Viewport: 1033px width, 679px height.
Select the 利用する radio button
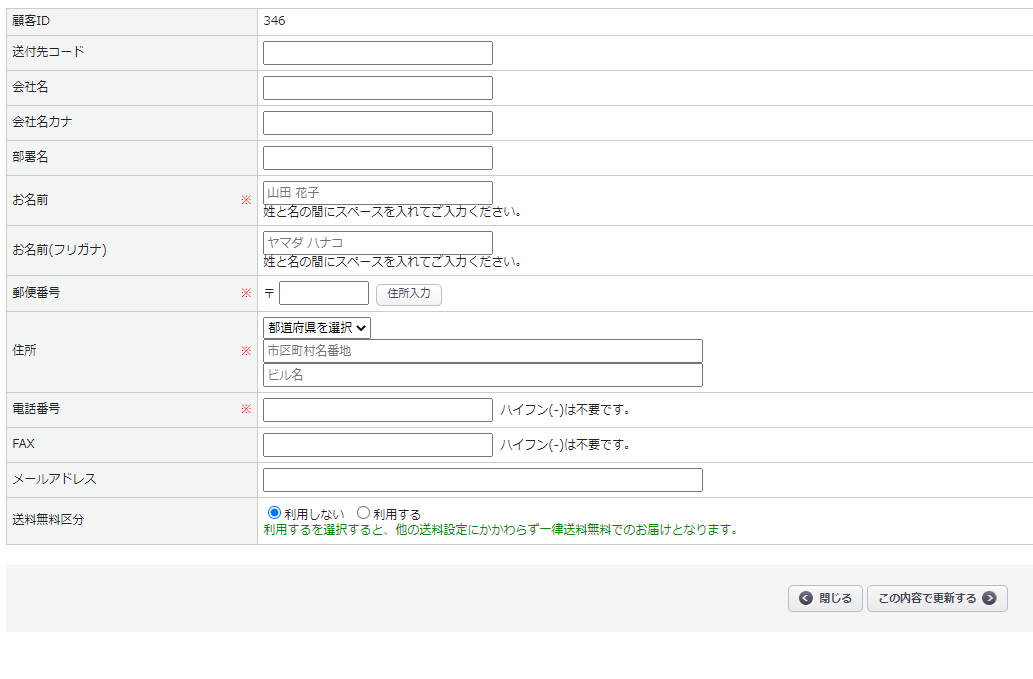coord(364,513)
